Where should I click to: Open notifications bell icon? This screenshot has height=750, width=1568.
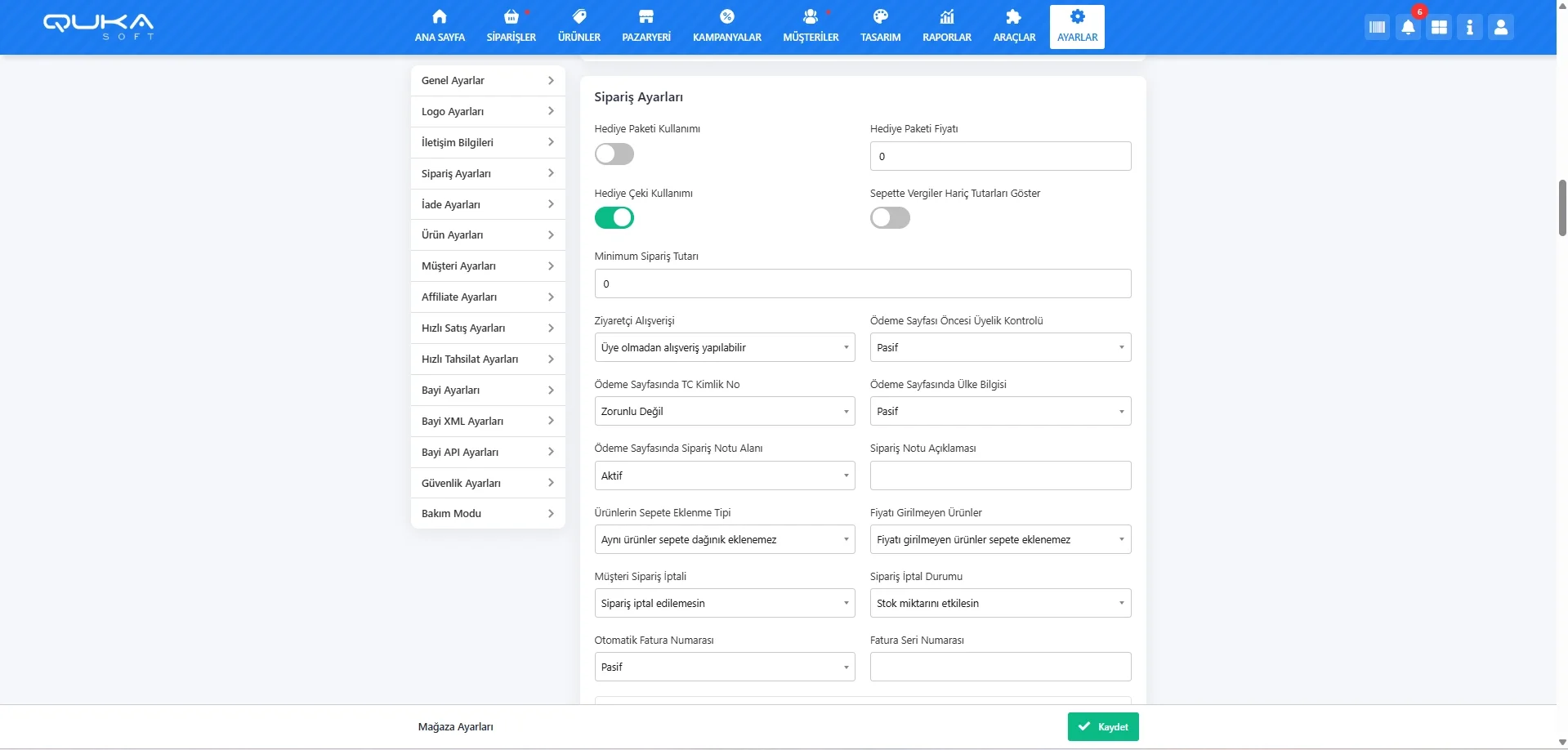pos(1408,27)
